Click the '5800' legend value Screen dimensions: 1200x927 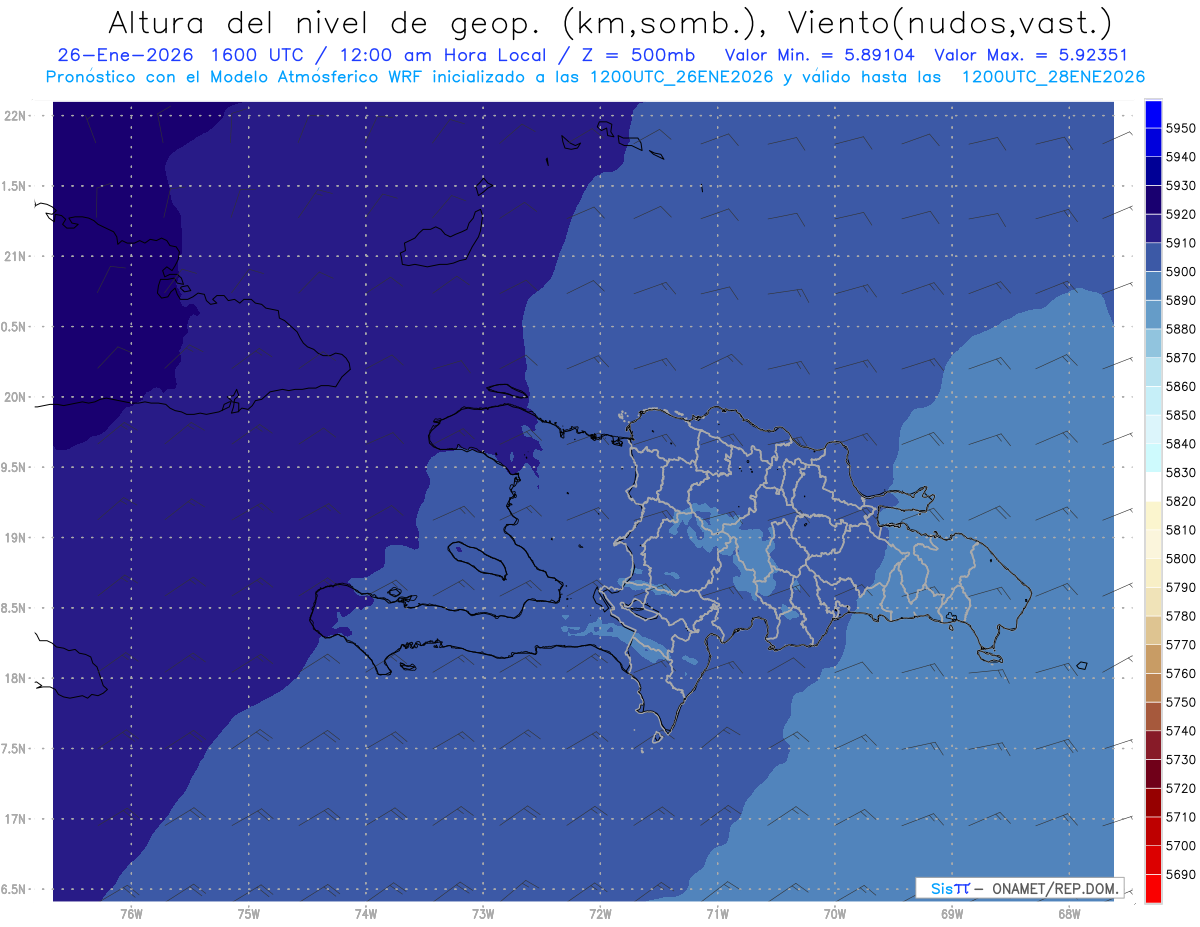click(x=1181, y=559)
